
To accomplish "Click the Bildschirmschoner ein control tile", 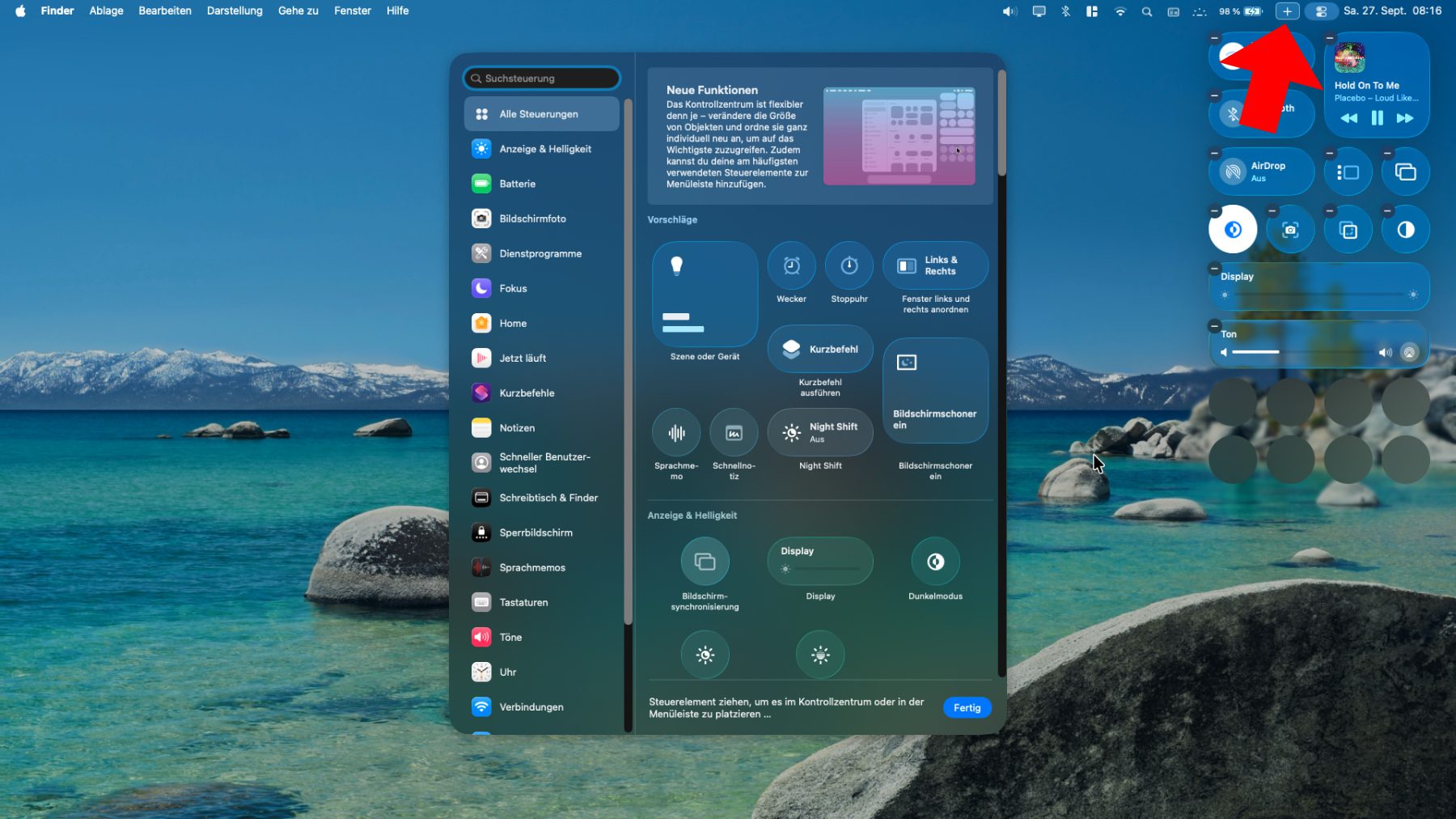I will (935, 391).
